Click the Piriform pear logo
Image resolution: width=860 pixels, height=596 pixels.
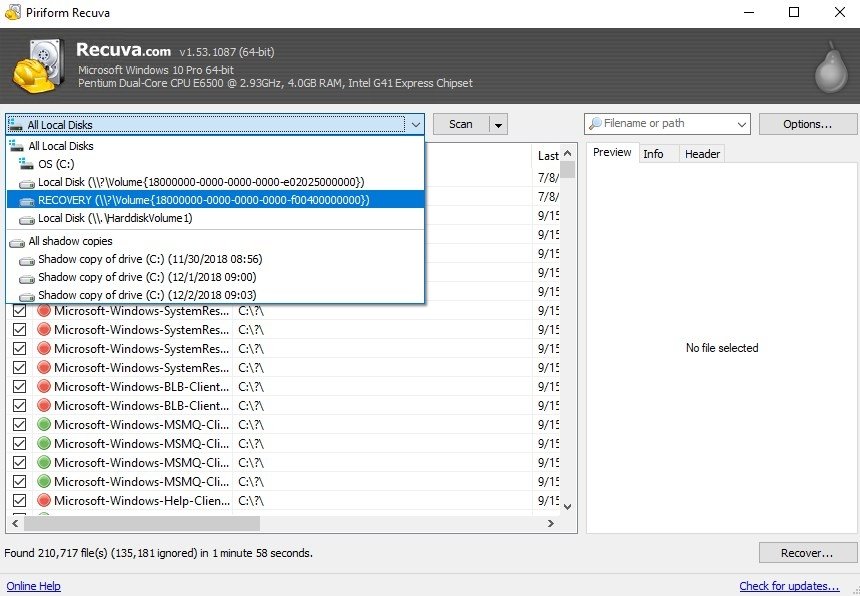(831, 67)
